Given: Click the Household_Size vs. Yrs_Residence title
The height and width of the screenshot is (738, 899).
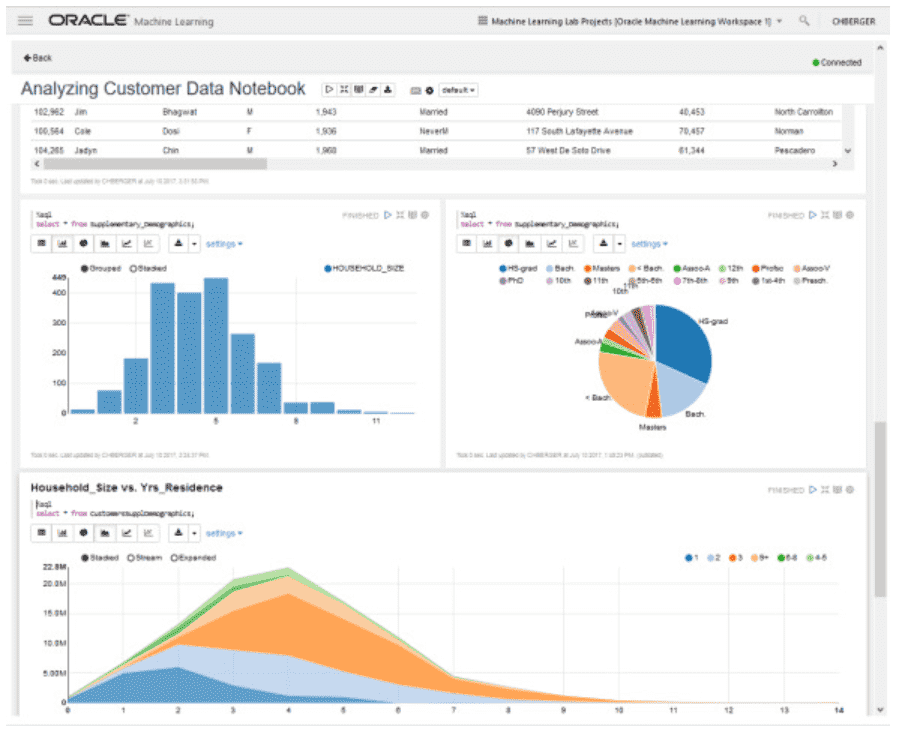Looking at the screenshot, I should click(x=127, y=487).
